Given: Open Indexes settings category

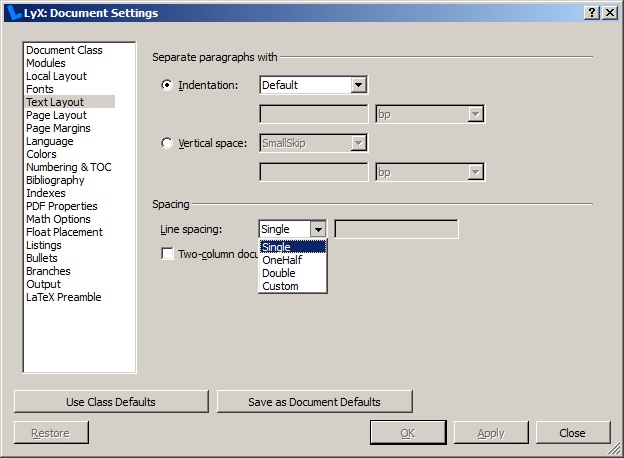Looking at the screenshot, I should click(46, 193).
